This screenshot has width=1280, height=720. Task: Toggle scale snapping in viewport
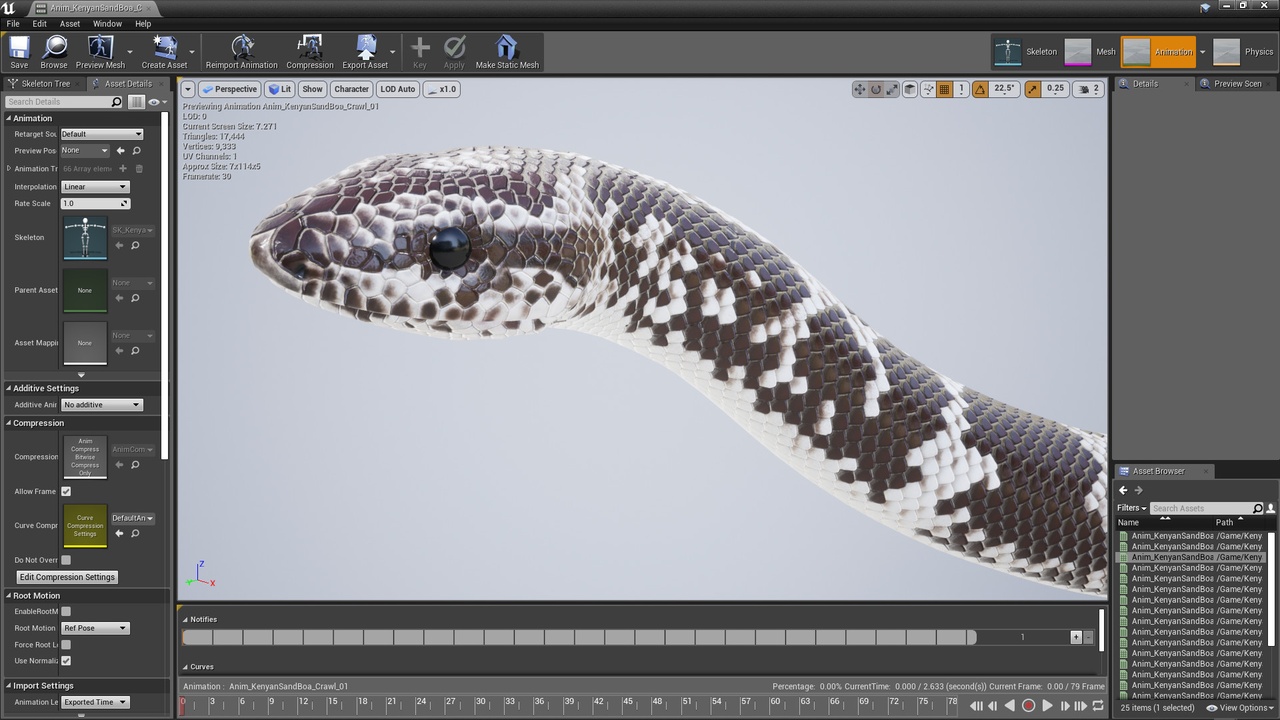pos(1032,89)
